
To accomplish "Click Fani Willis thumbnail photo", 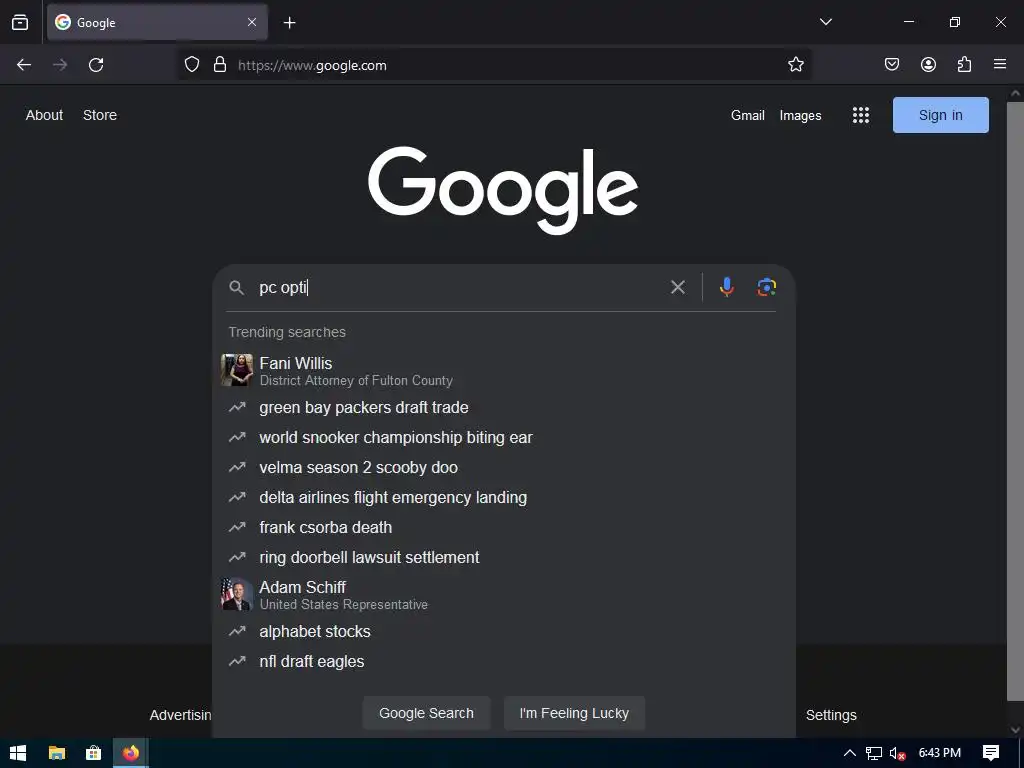I will point(236,370).
